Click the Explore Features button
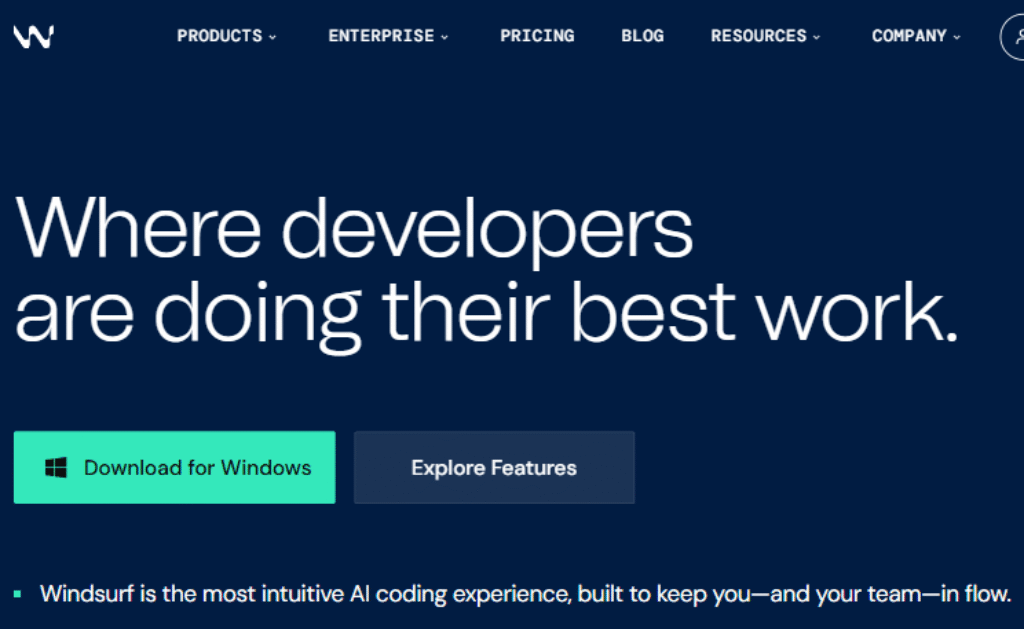Image resolution: width=1024 pixels, height=629 pixels. [494, 468]
